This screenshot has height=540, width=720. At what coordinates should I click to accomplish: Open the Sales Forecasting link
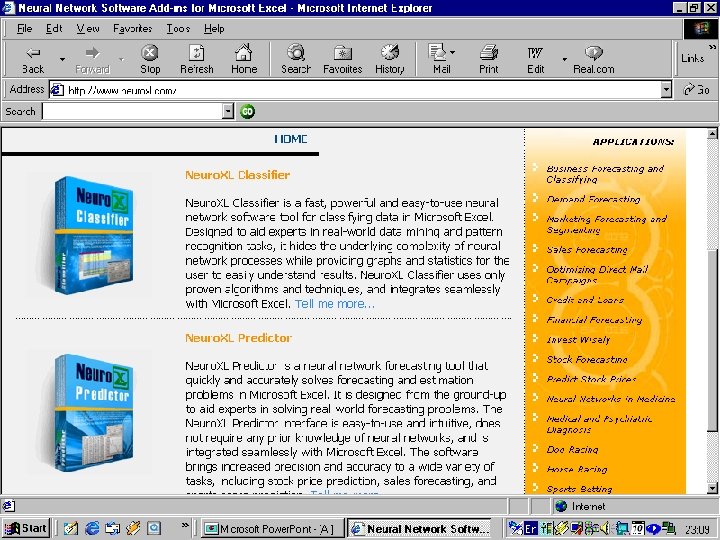point(587,250)
